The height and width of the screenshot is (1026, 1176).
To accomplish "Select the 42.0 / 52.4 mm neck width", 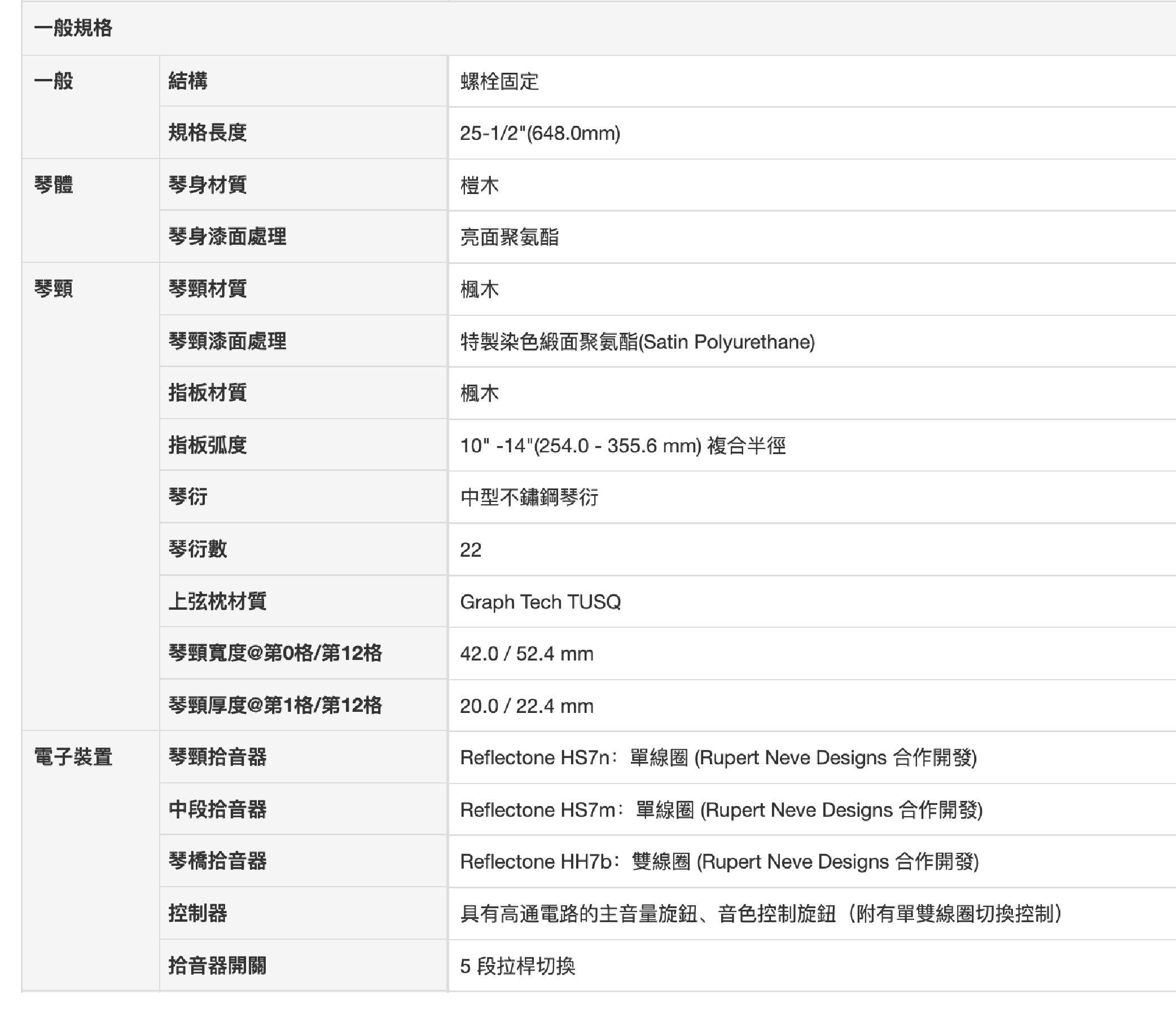I will (x=526, y=654).
